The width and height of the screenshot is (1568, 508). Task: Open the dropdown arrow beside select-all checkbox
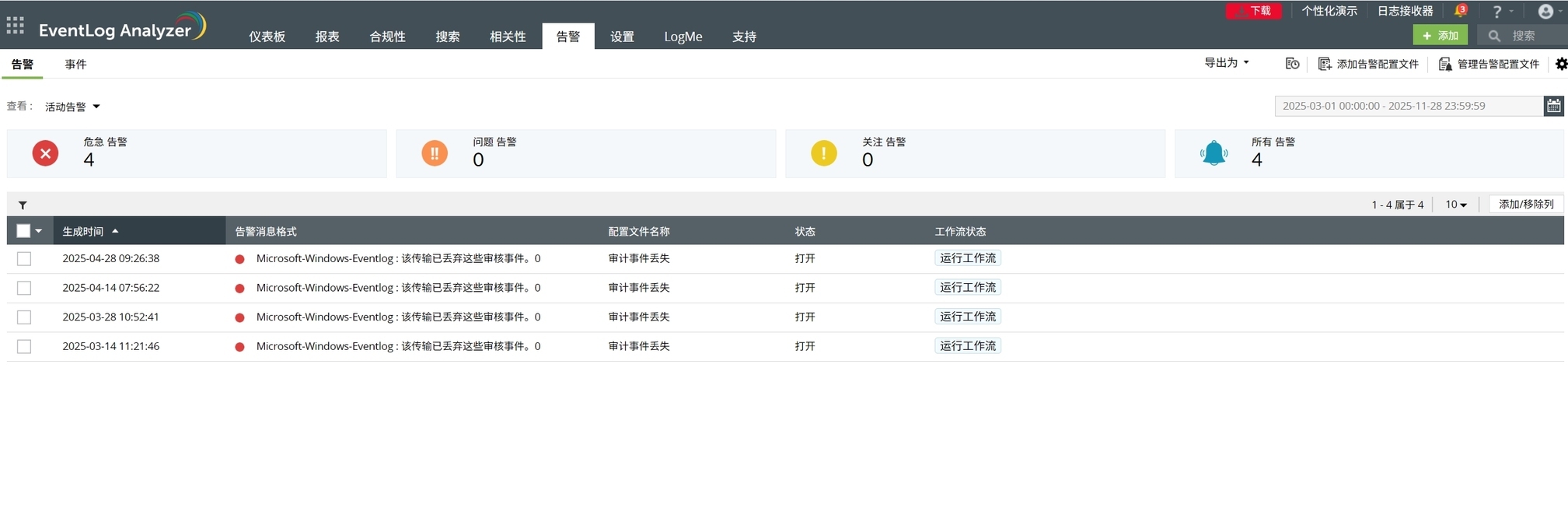[39, 231]
